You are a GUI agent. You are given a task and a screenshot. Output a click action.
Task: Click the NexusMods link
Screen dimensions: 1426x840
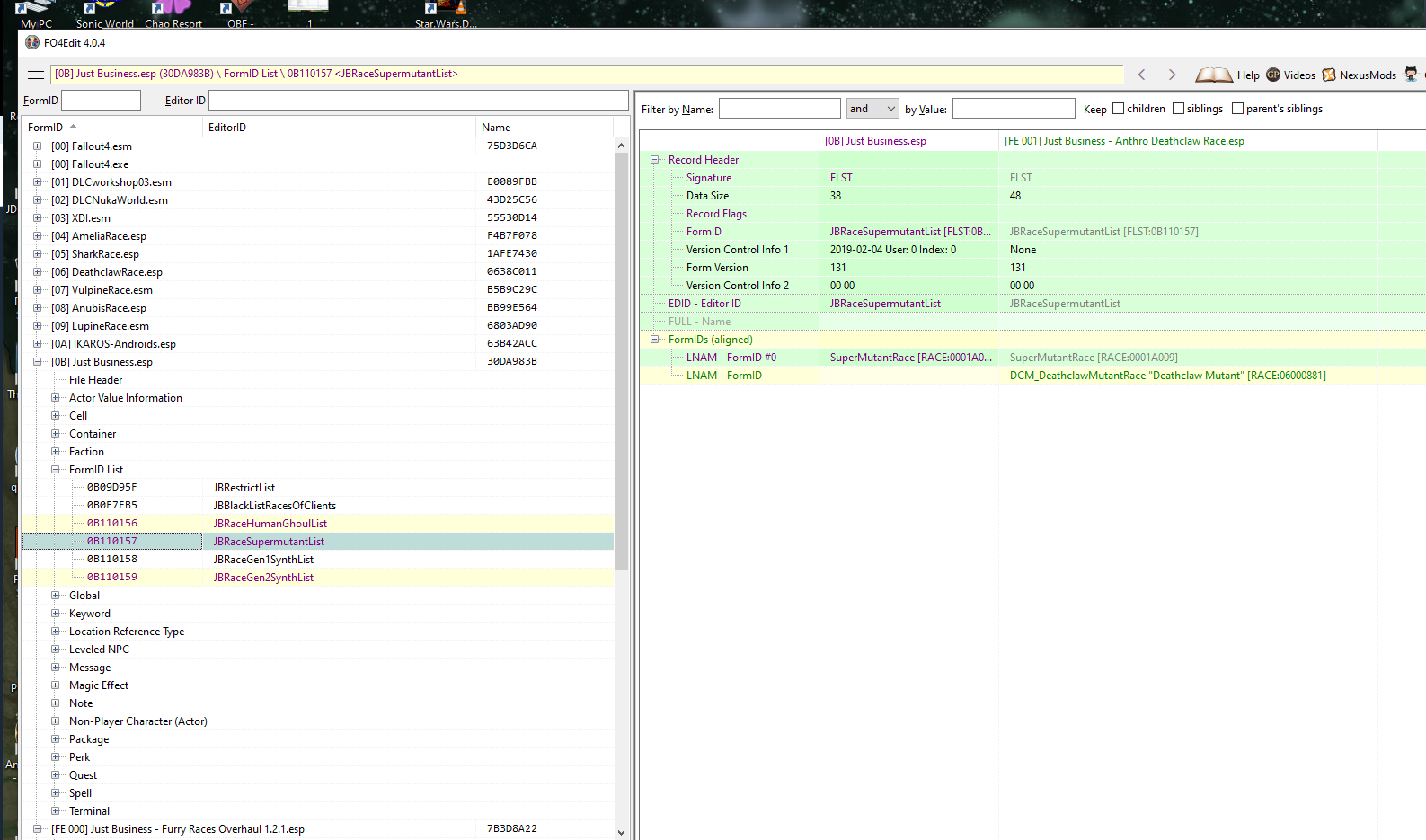pos(1368,75)
